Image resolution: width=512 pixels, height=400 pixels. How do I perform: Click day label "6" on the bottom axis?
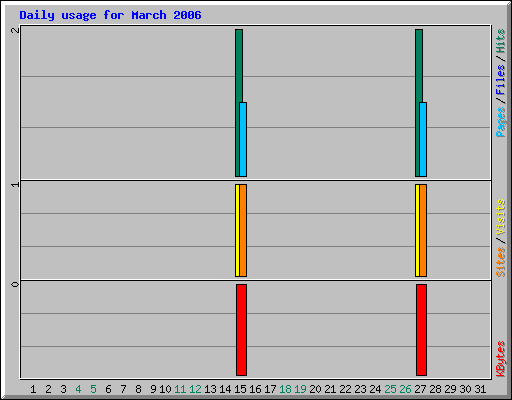108,389
